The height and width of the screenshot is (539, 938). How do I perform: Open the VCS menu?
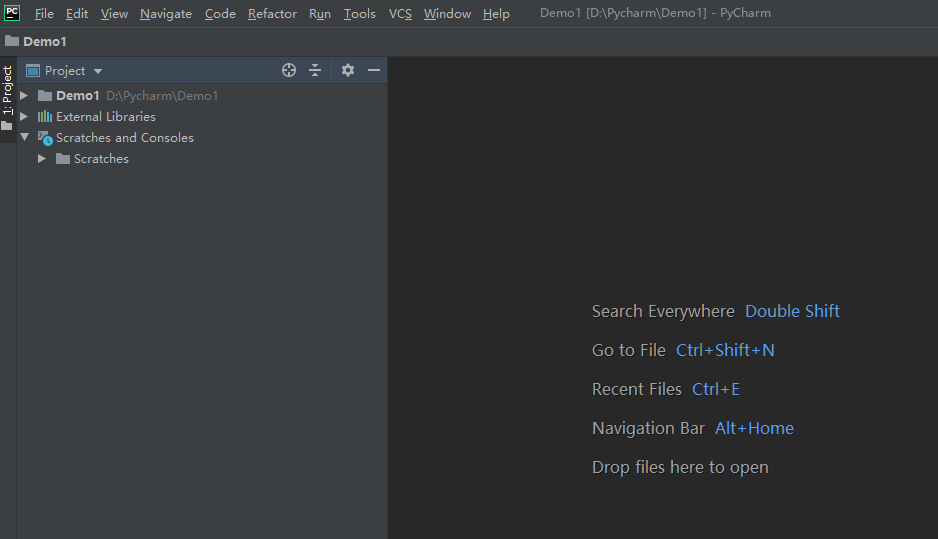coord(400,13)
